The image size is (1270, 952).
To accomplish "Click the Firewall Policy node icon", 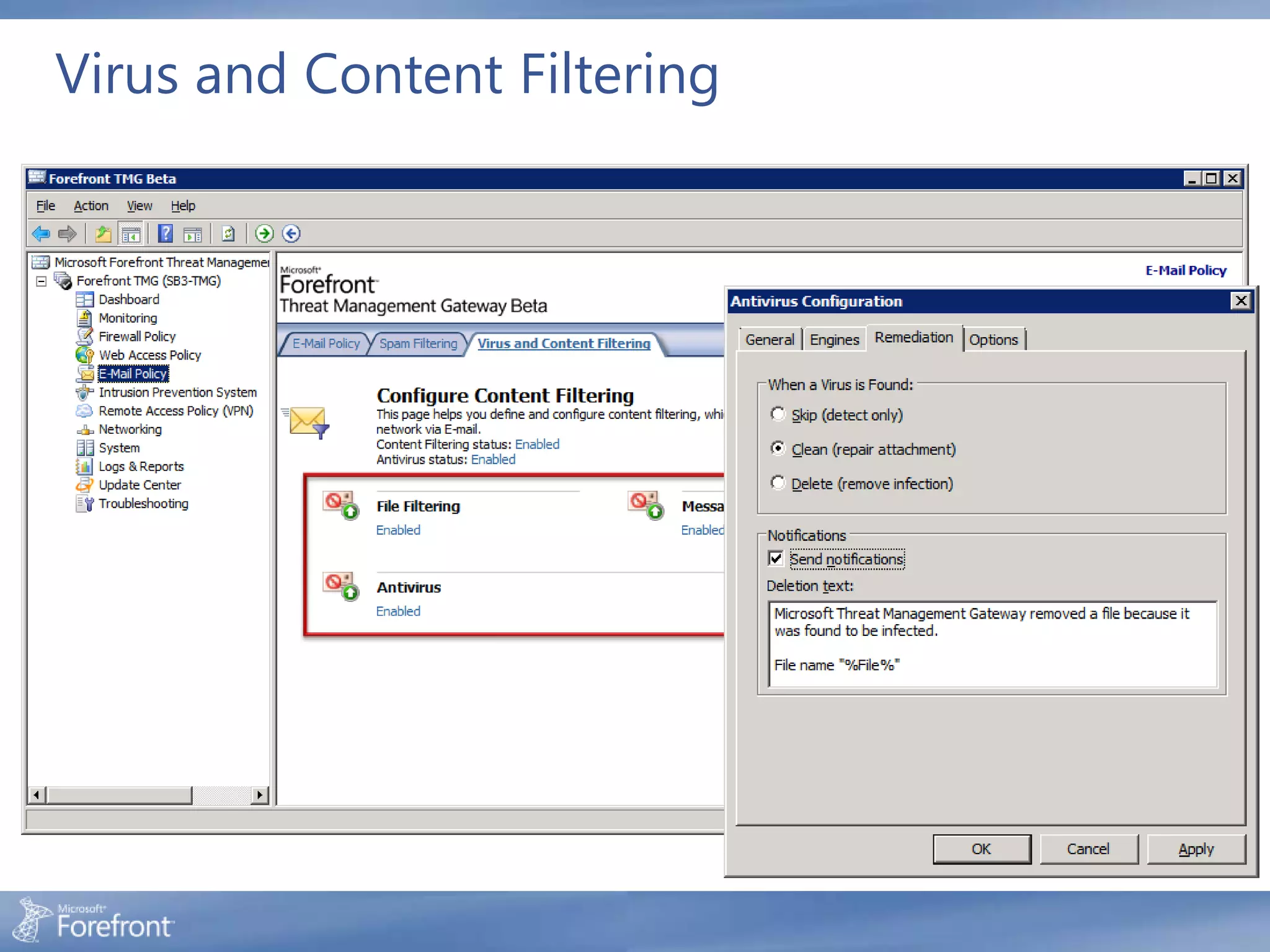I will tap(84, 337).
